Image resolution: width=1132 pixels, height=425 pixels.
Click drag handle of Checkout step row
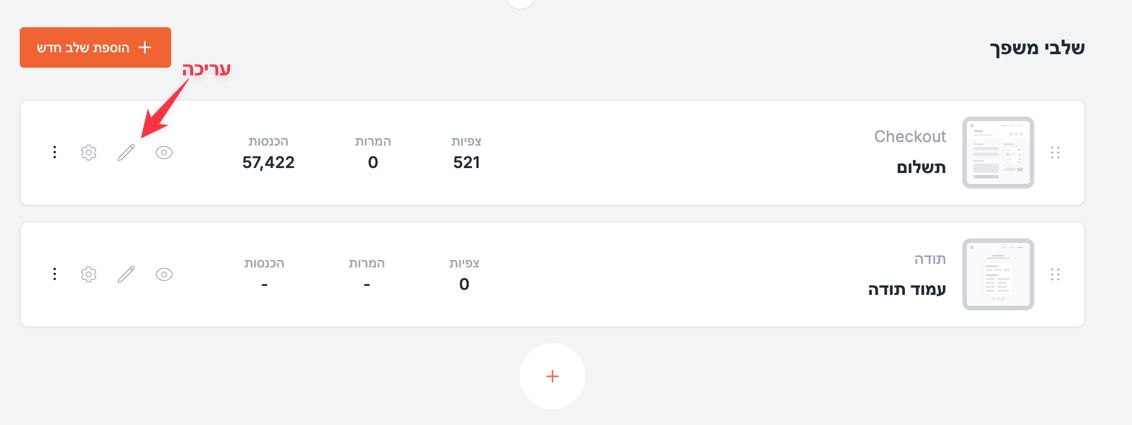point(1055,153)
